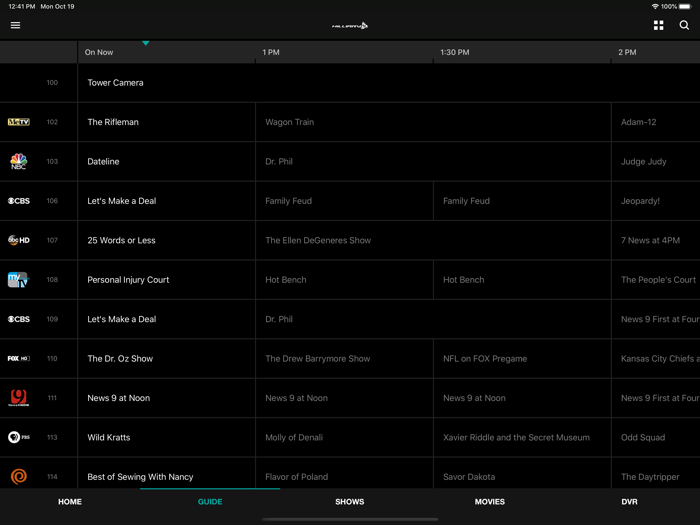Open NFL on FOX Pregame listing
The height and width of the screenshot is (525, 700).
click(x=522, y=358)
